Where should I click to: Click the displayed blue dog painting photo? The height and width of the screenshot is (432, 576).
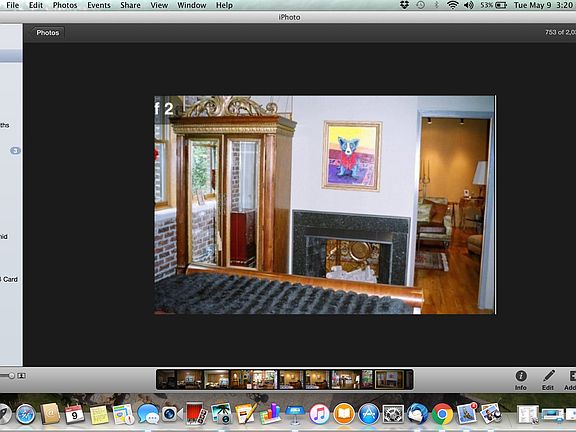(325, 205)
